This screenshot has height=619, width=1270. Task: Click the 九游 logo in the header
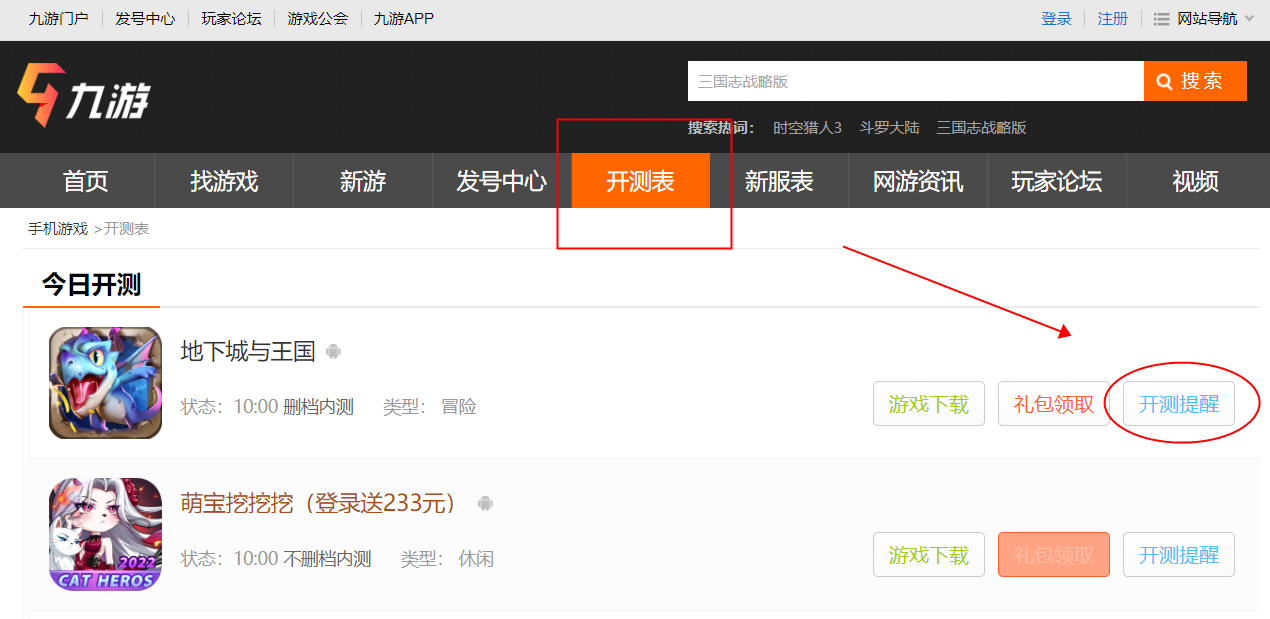tap(83, 96)
